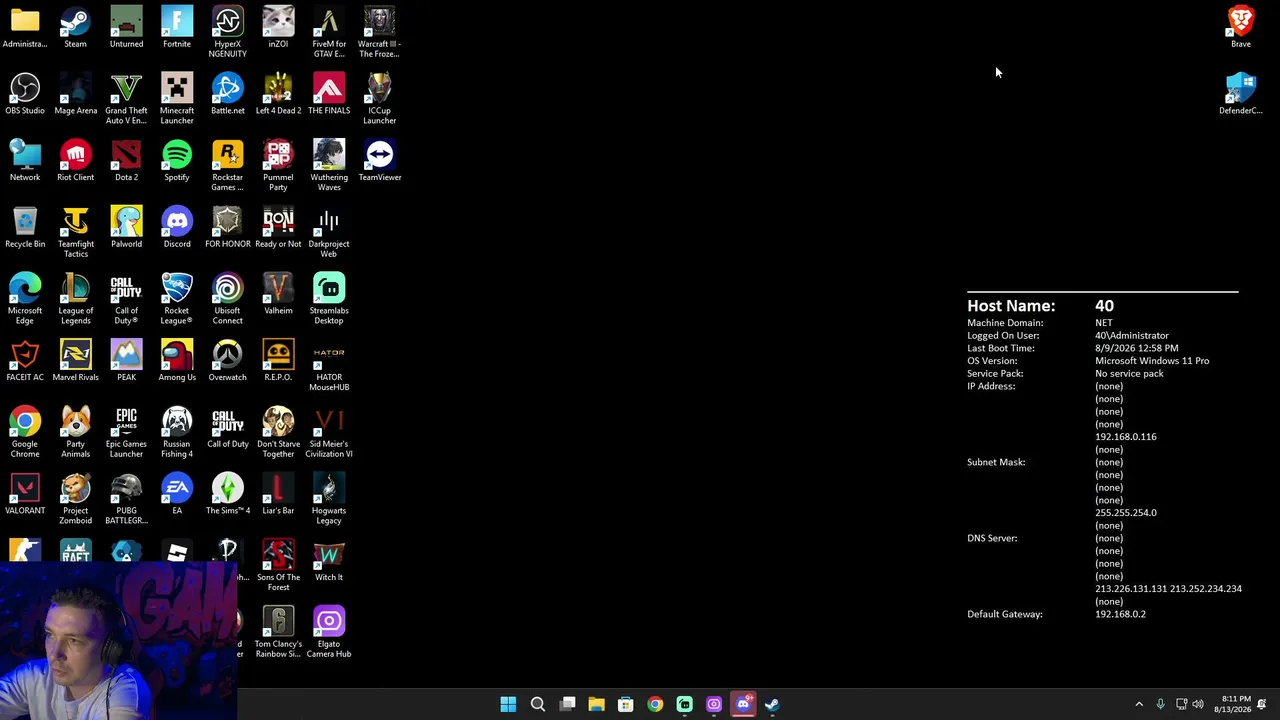
Task: Click the FACEIT AC desktop icon
Action: (25, 360)
